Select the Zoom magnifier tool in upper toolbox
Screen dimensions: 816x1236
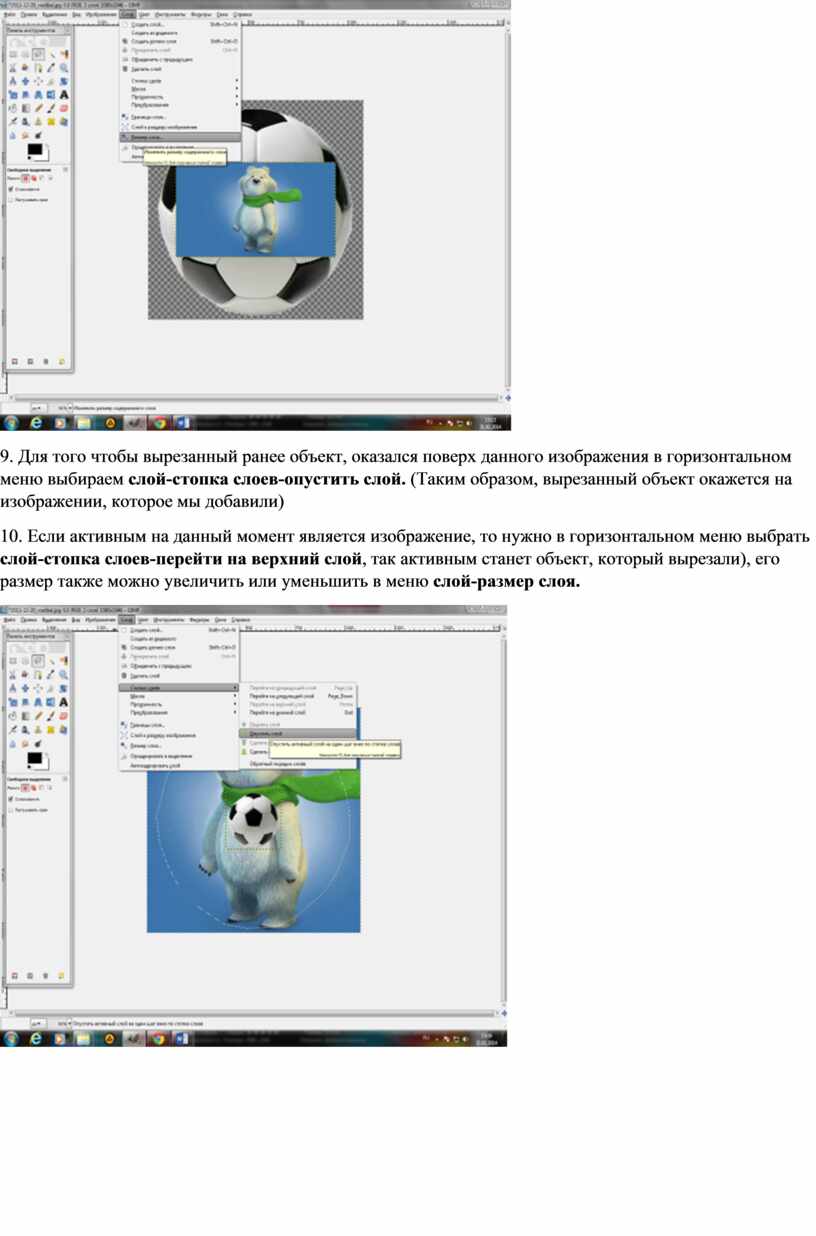64,68
